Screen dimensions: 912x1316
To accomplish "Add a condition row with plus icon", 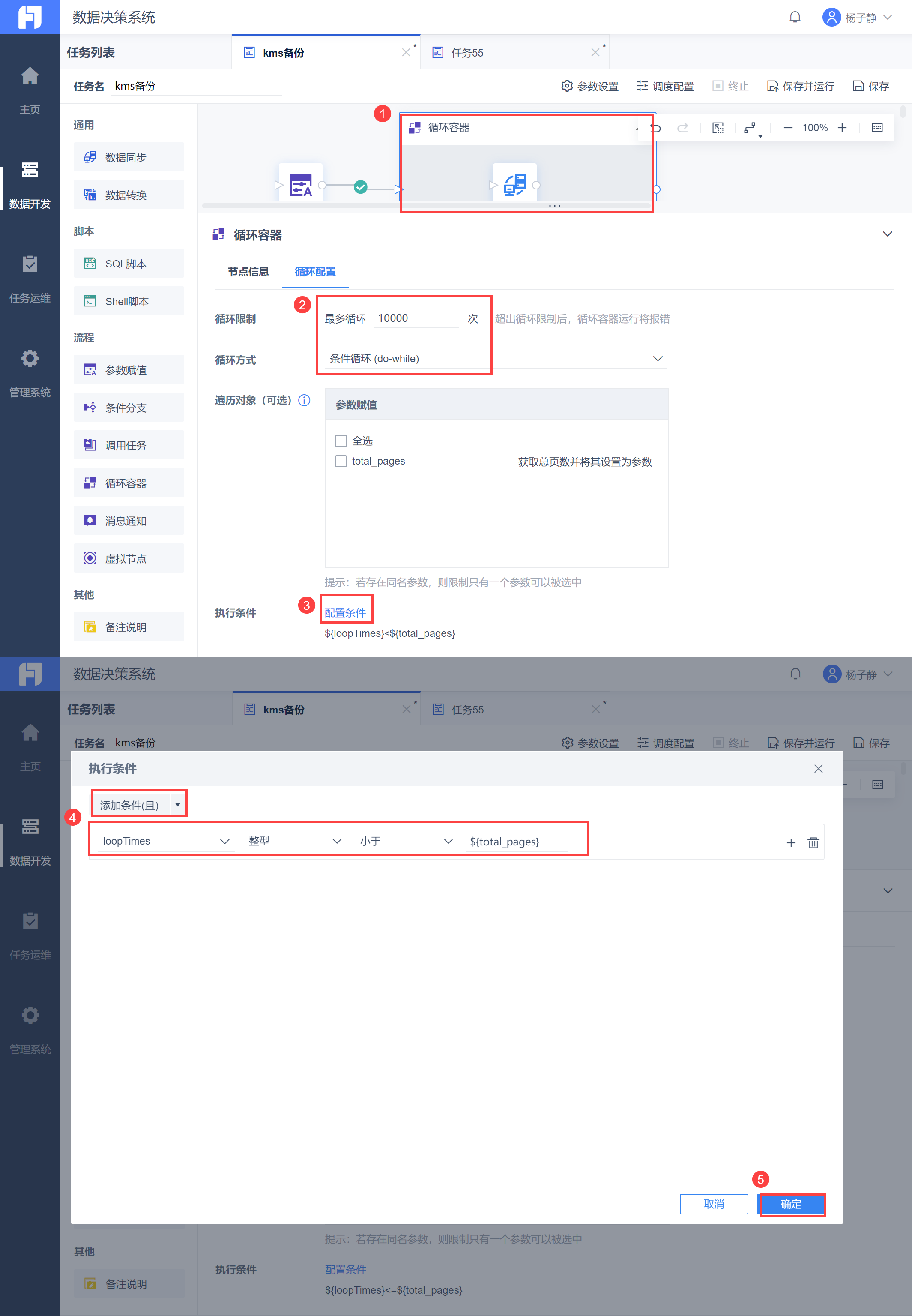I will 791,842.
